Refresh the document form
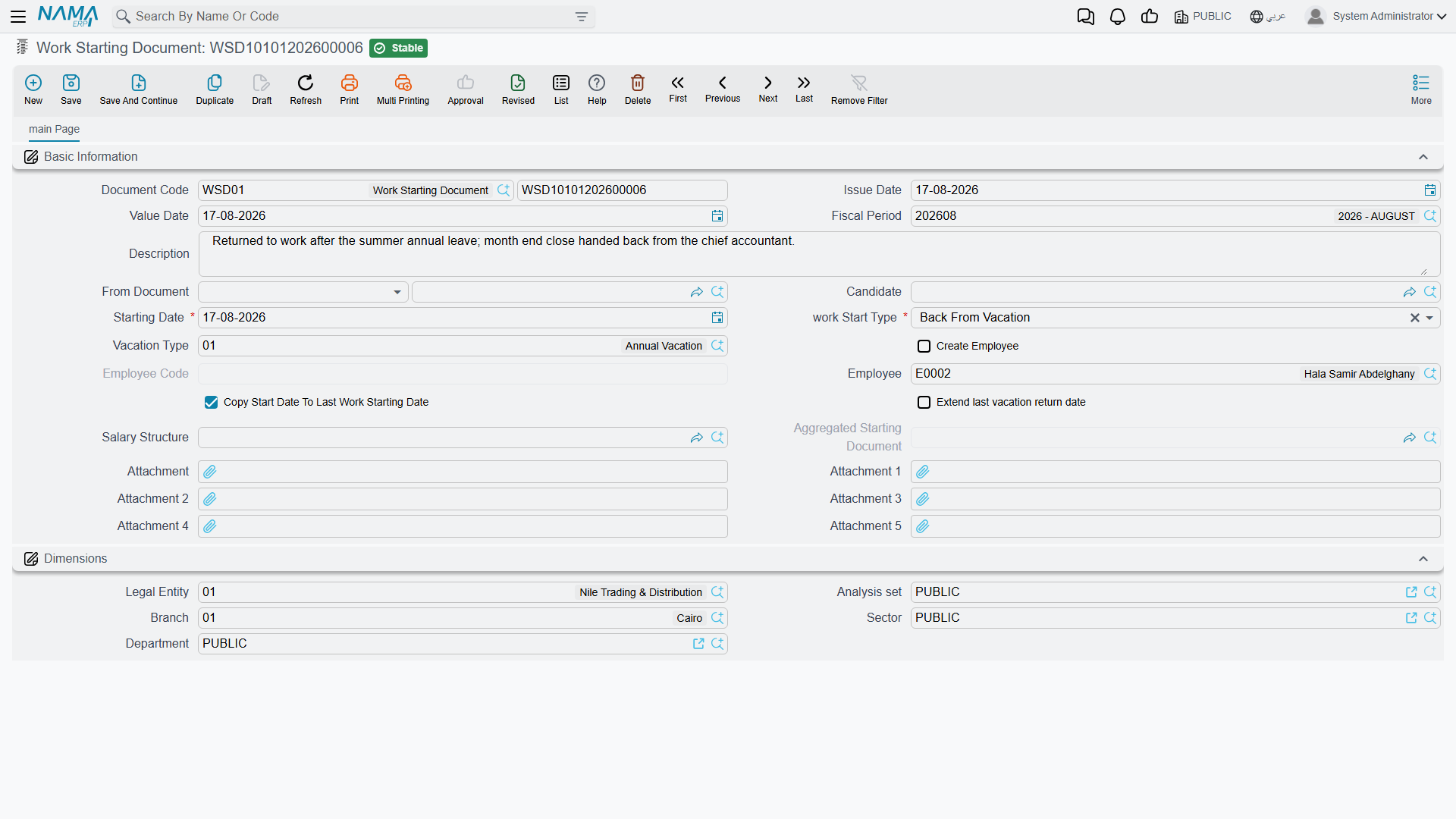Viewport: 1456px width, 819px height. 306,89
